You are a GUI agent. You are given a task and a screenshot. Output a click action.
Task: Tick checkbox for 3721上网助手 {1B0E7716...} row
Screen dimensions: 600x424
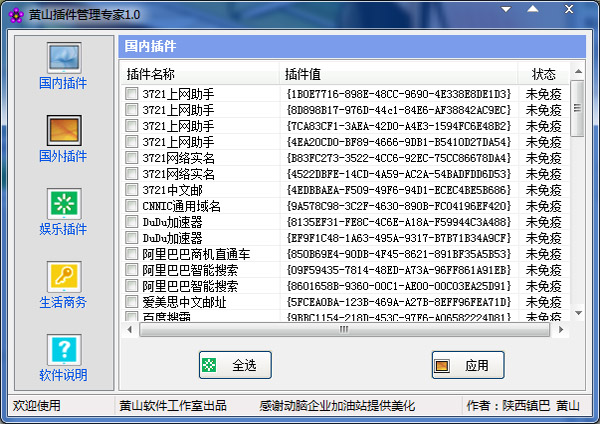coord(131,93)
